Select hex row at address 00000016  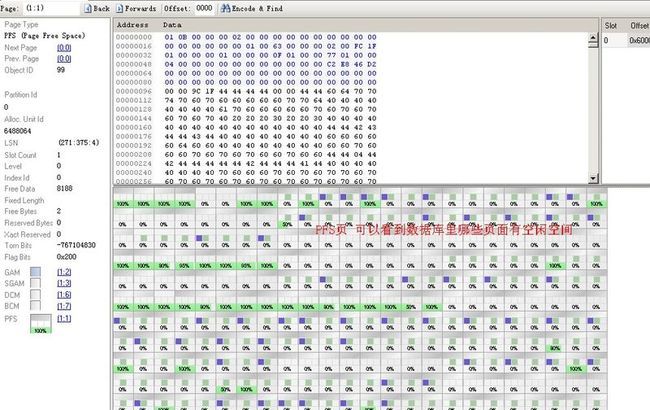tap(246, 46)
